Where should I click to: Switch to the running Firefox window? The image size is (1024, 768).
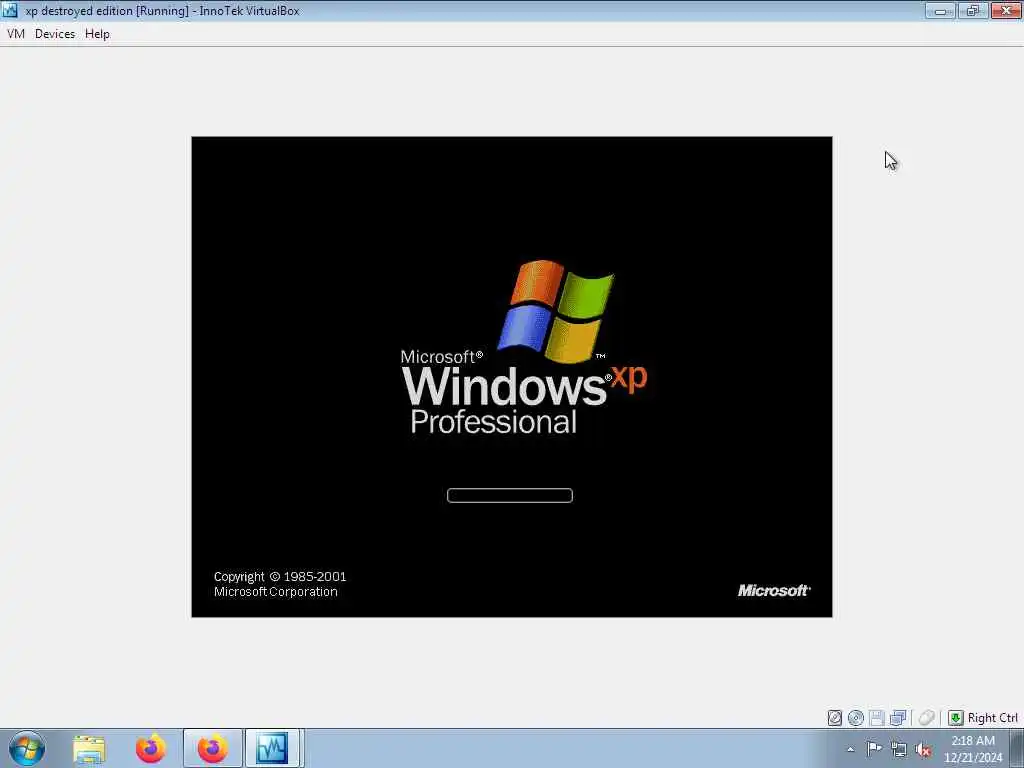pos(212,748)
